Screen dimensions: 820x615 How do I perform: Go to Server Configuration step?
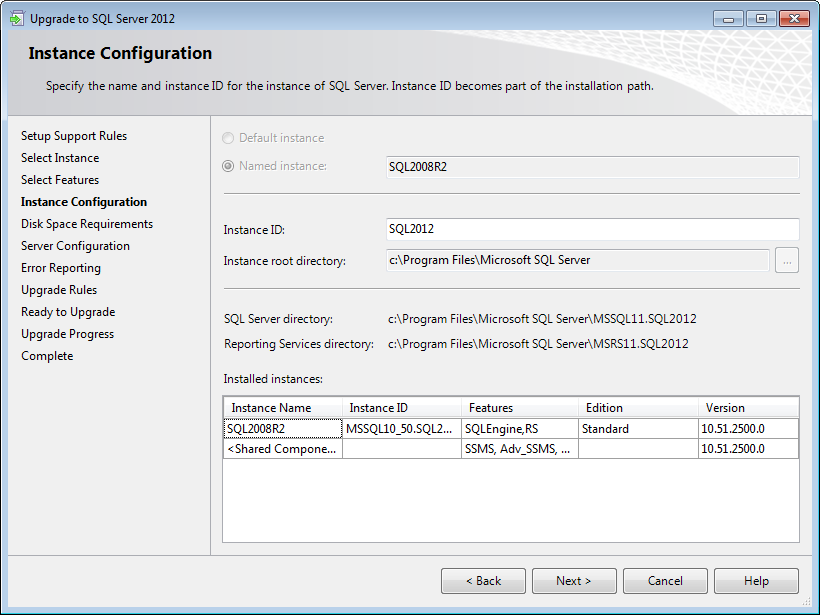(x=75, y=246)
